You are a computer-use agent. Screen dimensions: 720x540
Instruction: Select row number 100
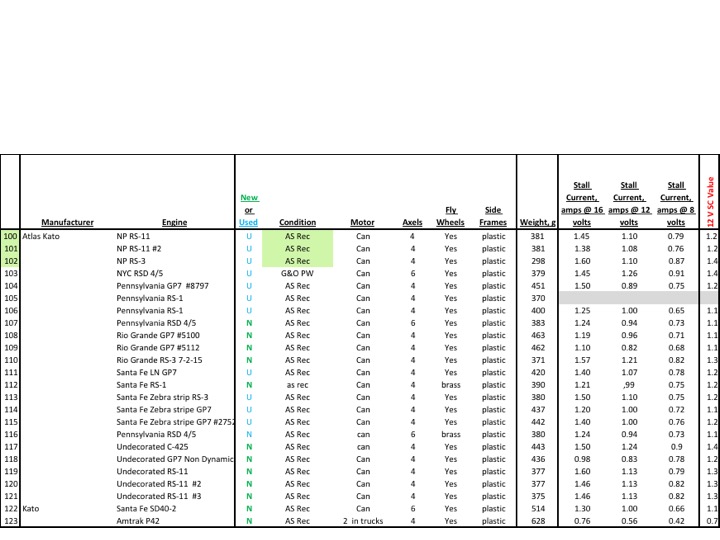pos(10,236)
